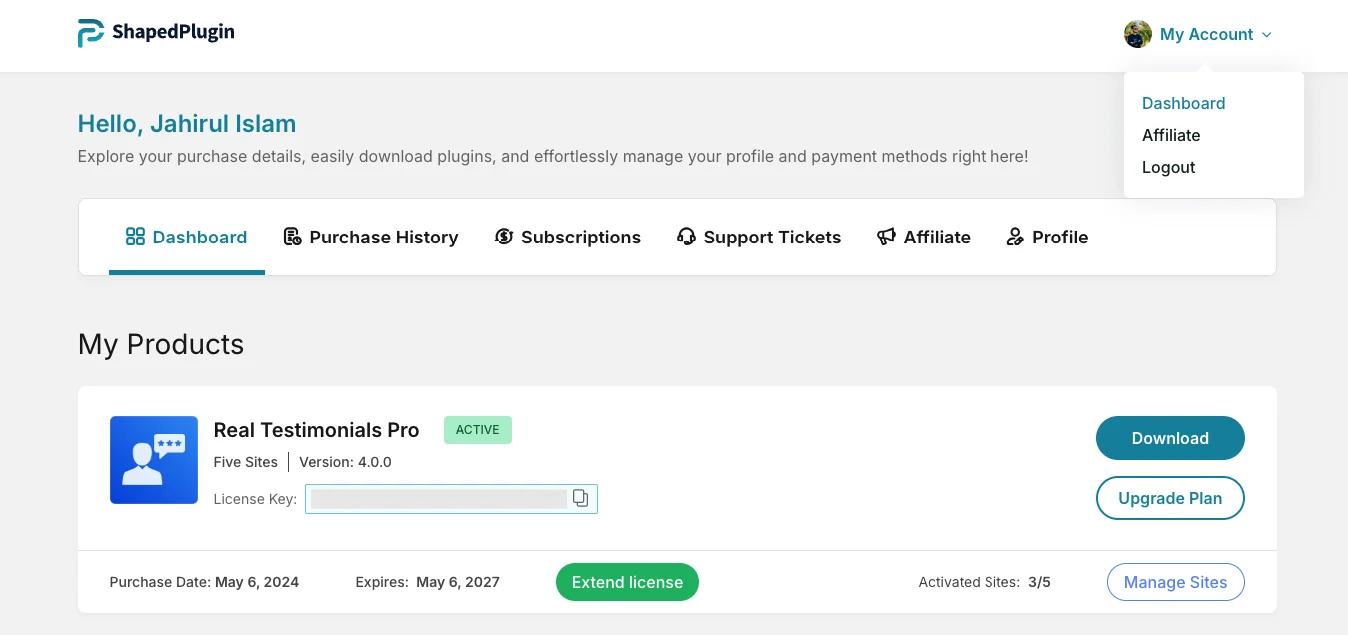Click the 'Hello, Jahirul Islam' heading
This screenshot has width=1348, height=635.
[x=187, y=124]
